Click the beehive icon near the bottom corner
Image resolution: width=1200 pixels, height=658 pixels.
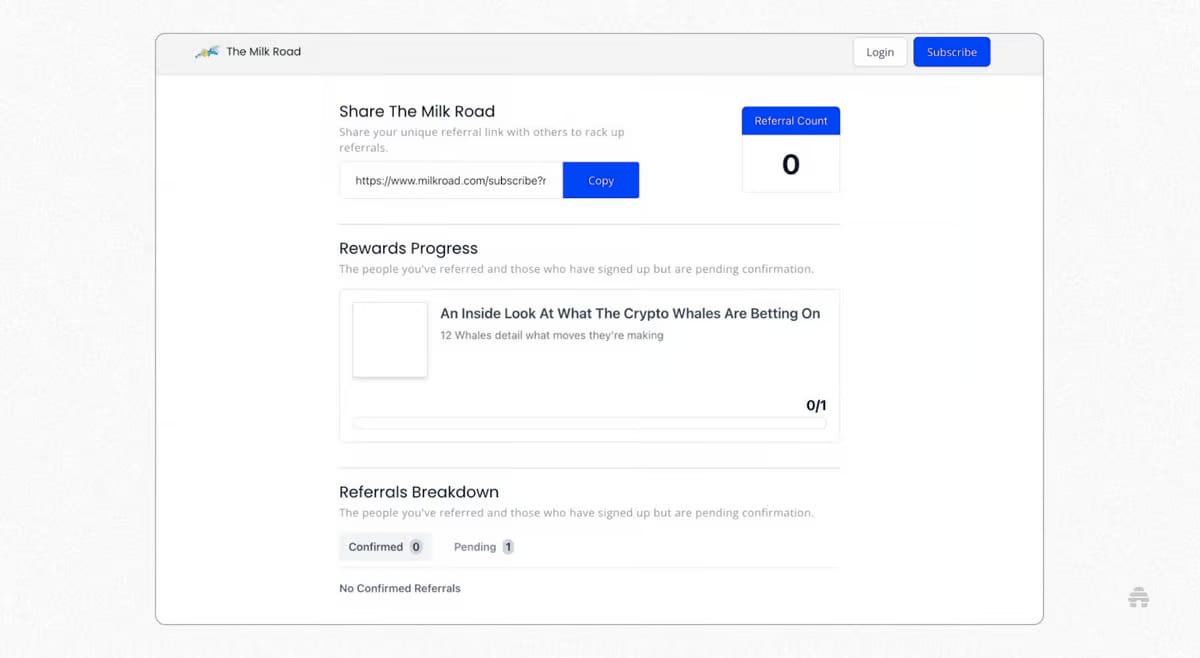pyautogui.click(x=1138, y=596)
